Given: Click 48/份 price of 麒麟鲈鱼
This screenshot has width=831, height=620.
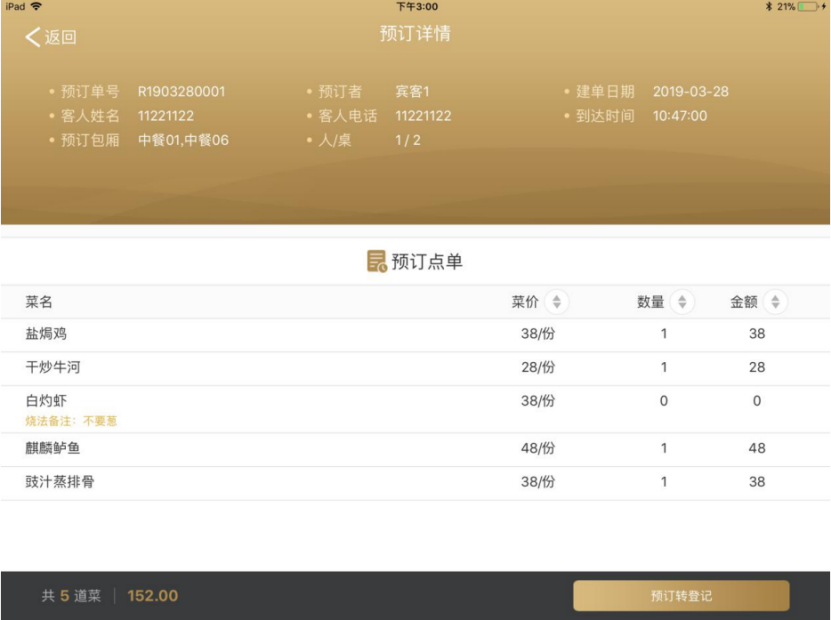Looking at the screenshot, I should tap(538, 448).
